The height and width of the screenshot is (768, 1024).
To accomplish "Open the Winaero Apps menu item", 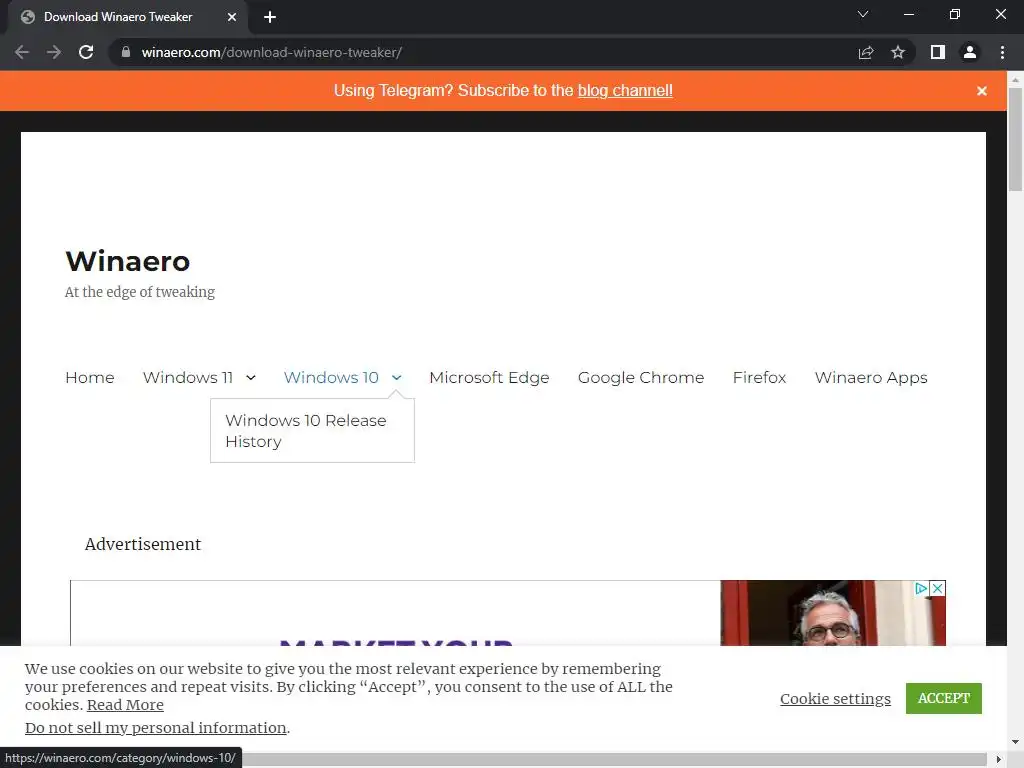I will [871, 377].
